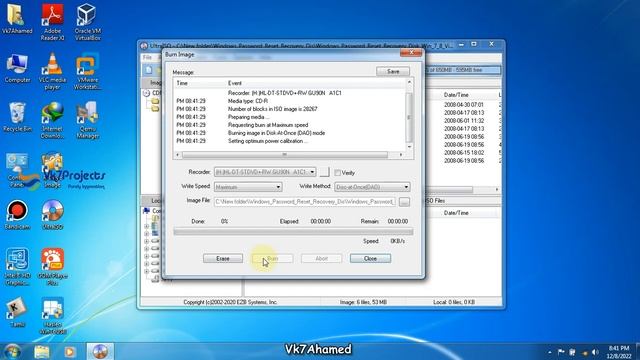This screenshot has height=360, width=640.
Task: Open Oracle VM VirtualBox desktop shortcut
Action: pos(87,22)
